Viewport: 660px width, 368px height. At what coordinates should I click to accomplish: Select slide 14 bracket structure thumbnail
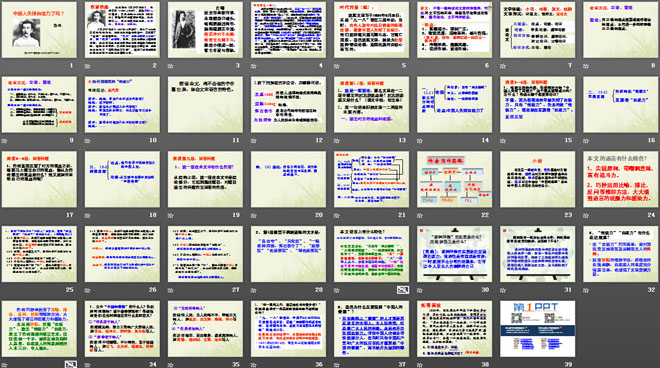[x=455, y=104]
